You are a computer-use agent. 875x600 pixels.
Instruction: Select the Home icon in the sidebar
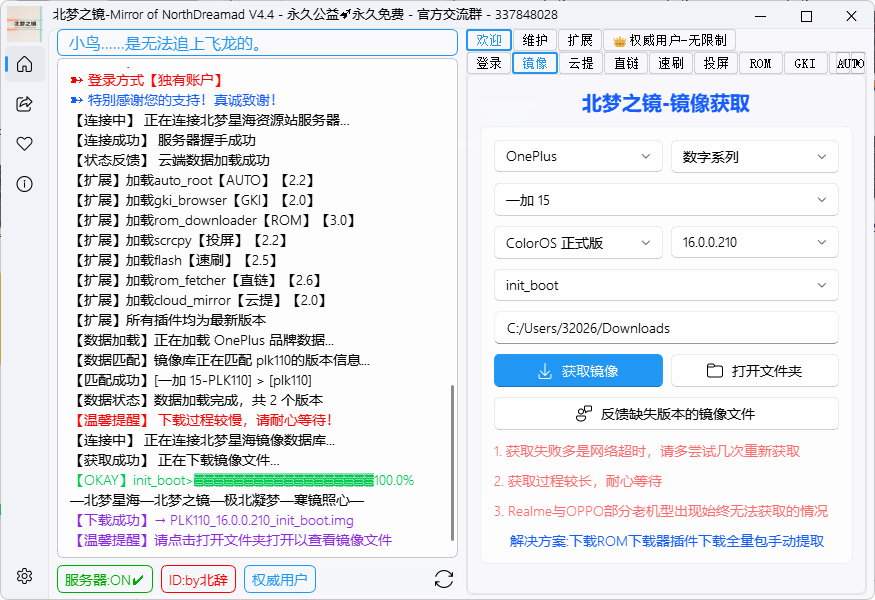coord(23,64)
